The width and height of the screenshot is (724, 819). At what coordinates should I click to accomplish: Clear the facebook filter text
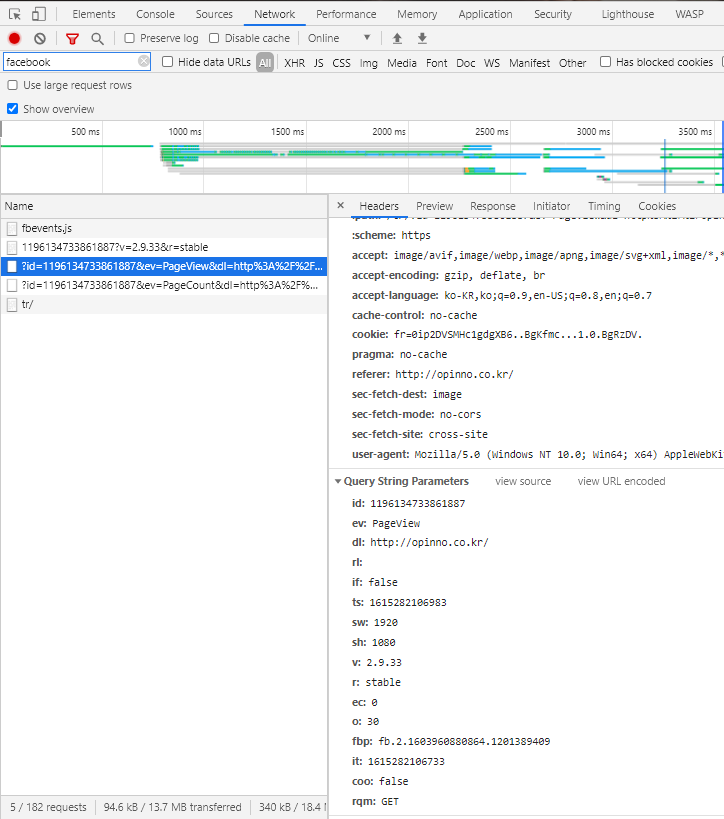coord(144,62)
